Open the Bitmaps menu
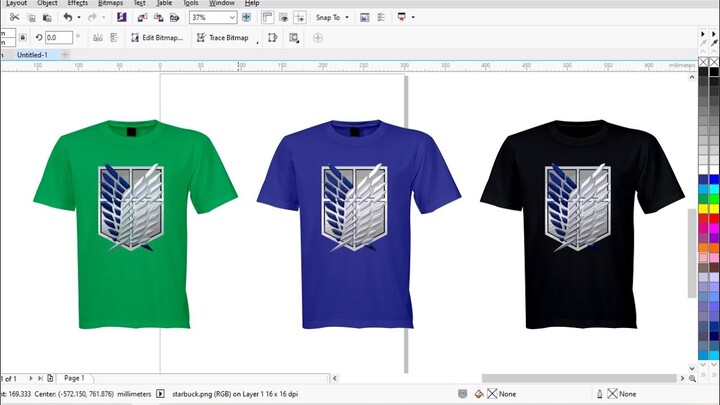 [110, 3]
